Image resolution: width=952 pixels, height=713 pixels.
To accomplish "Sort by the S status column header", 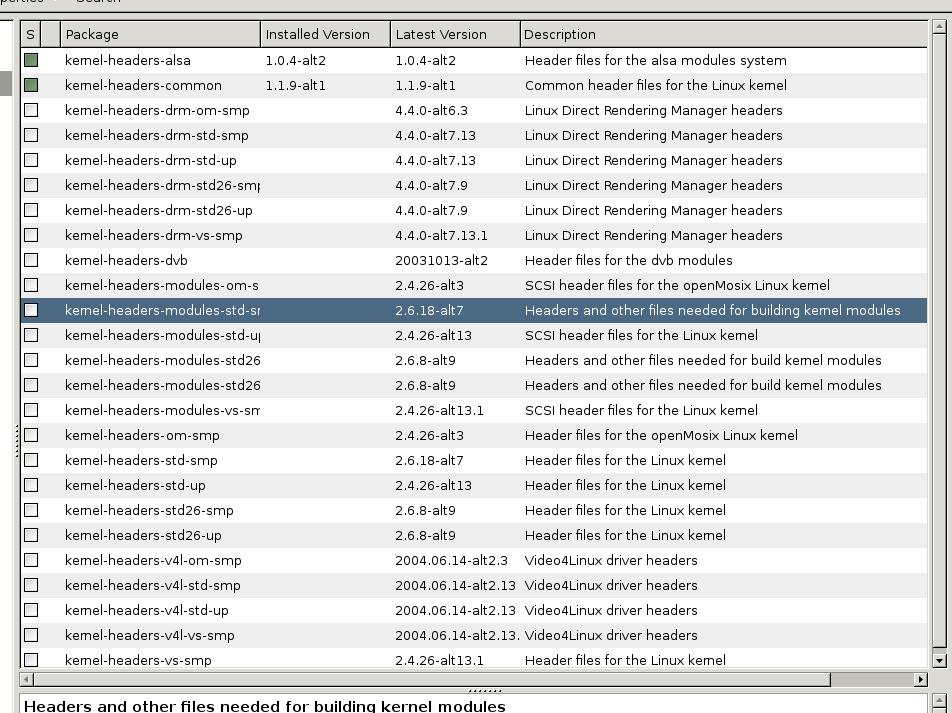I will [x=30, y=34].
